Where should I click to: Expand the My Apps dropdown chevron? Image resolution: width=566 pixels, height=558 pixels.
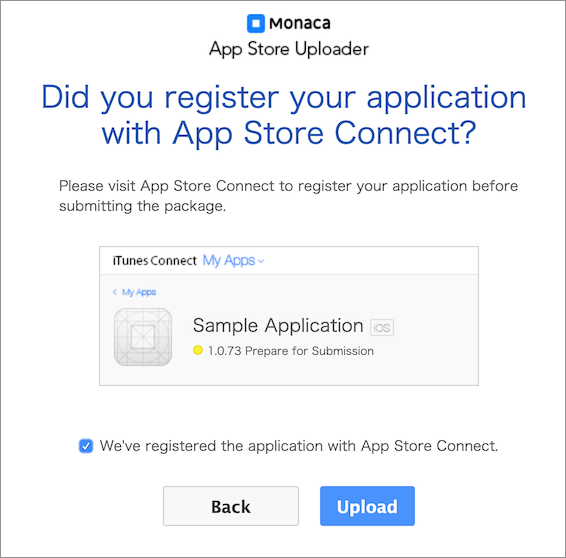[x=261, y=261]
